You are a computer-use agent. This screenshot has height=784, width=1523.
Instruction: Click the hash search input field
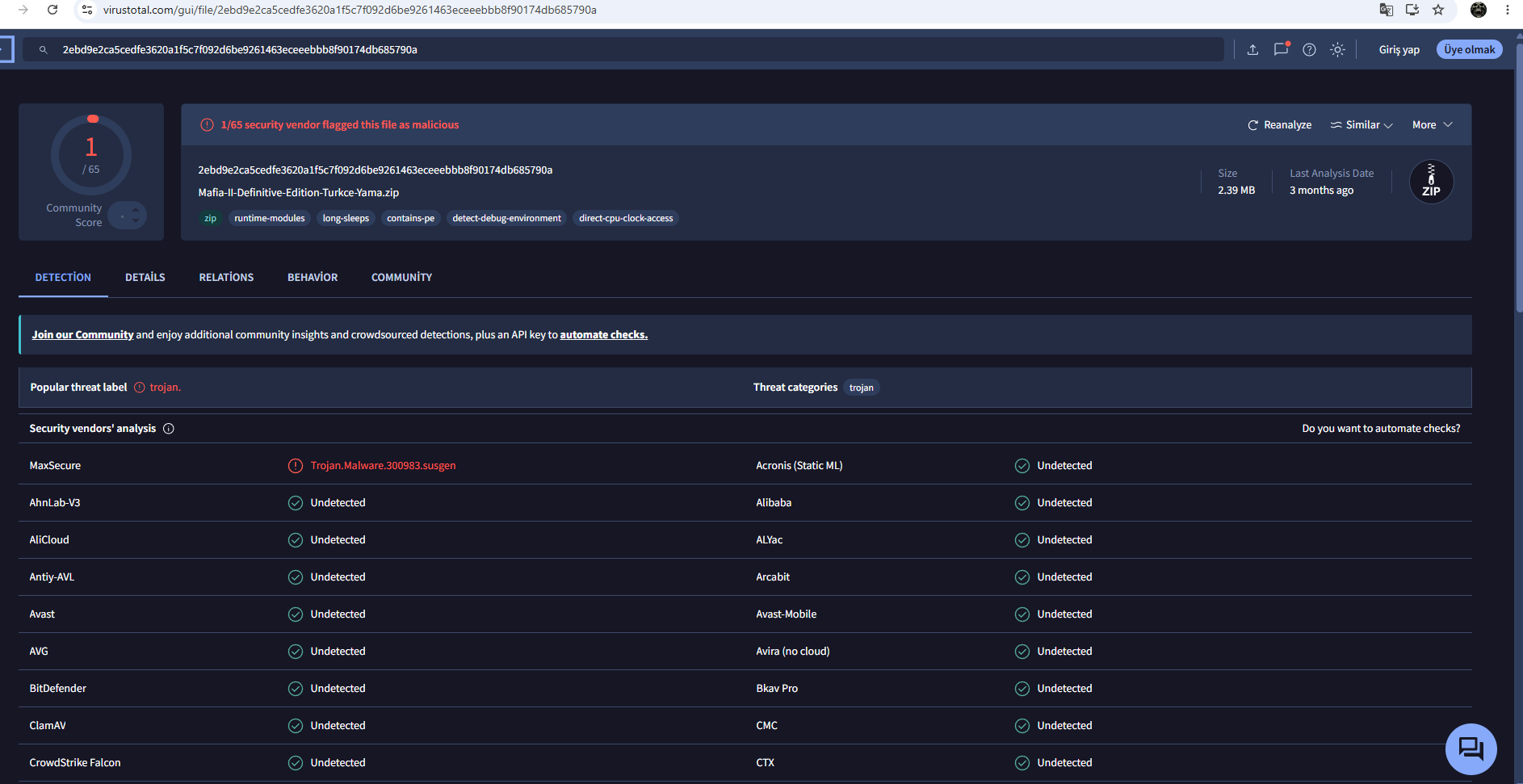click(x=622, y=50)
